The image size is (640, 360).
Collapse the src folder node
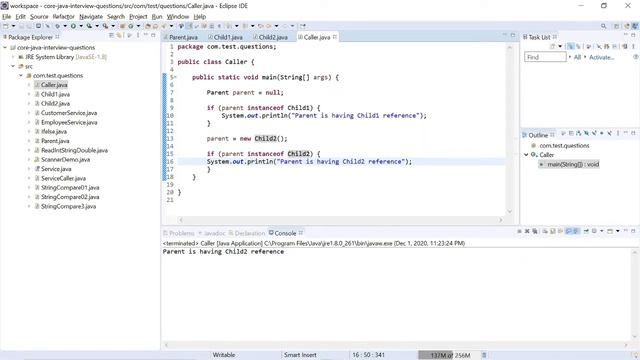[13, 66]
